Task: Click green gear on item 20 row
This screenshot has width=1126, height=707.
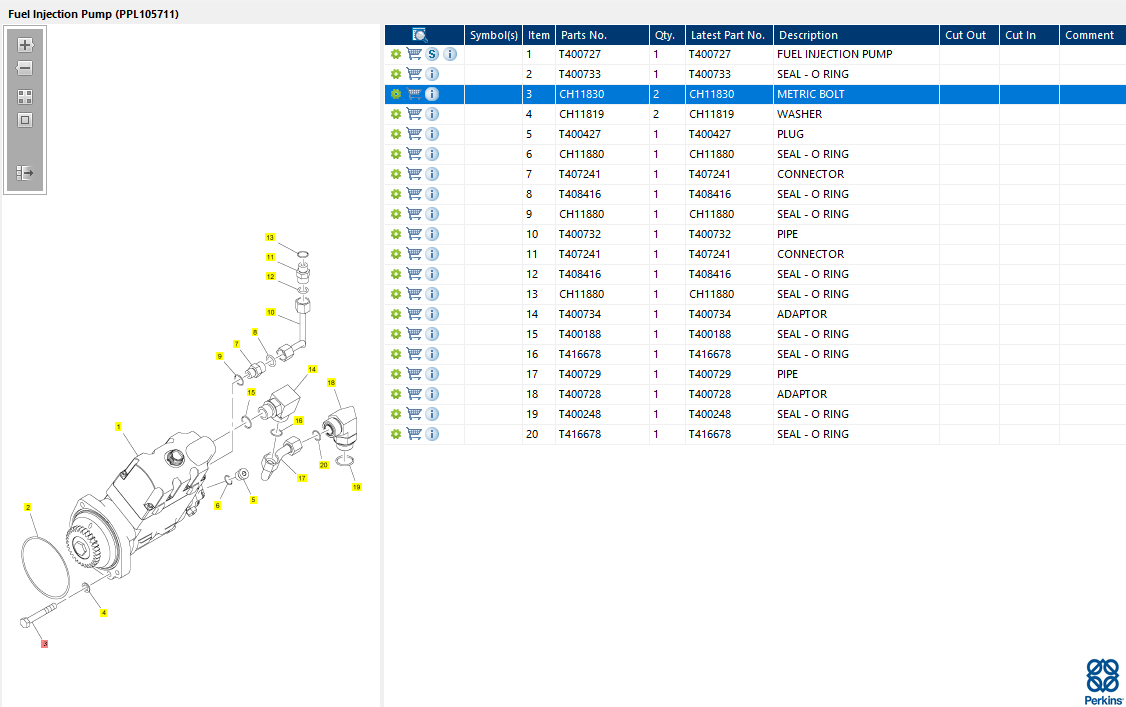Action: coord(396,434)
